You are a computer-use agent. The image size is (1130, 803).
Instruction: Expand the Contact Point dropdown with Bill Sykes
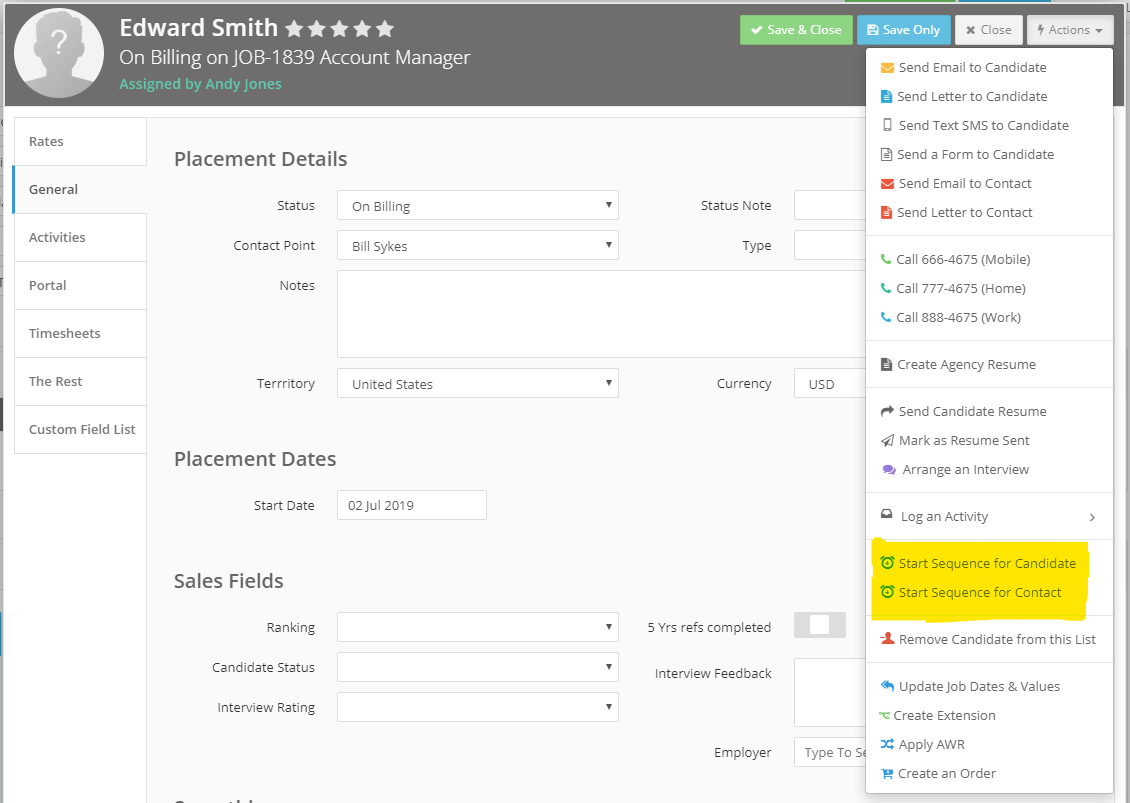(x=477, y=246)
